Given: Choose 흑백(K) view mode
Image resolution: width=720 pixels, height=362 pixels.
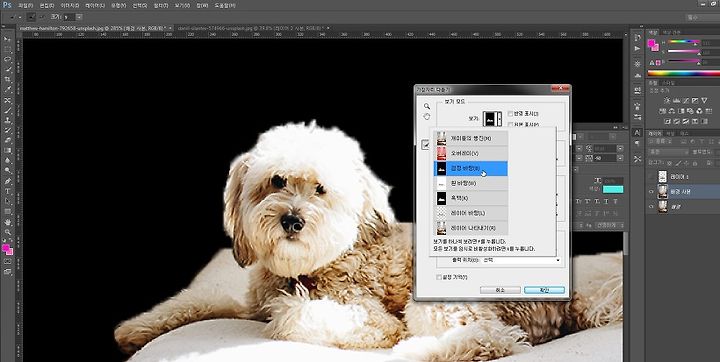Looking at the screenshot, I should point(471,198).
